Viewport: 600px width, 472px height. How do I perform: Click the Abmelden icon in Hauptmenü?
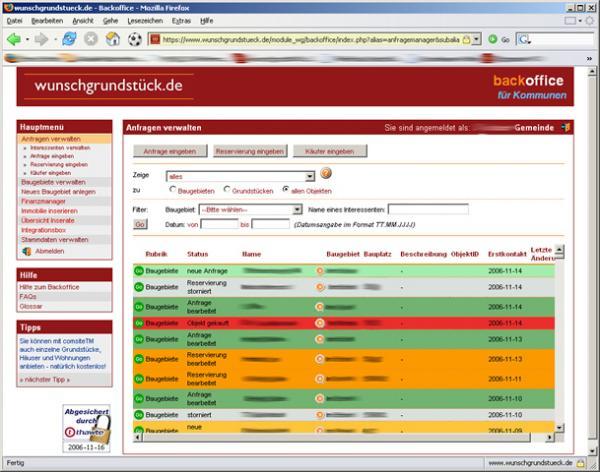[x=26, y=251]
